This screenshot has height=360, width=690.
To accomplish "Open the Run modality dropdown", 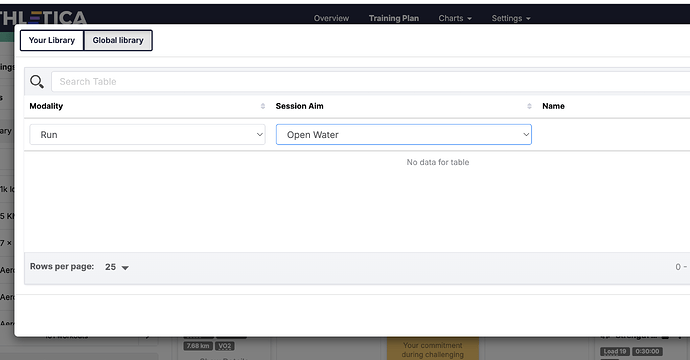I will click(x=147, y=135).
